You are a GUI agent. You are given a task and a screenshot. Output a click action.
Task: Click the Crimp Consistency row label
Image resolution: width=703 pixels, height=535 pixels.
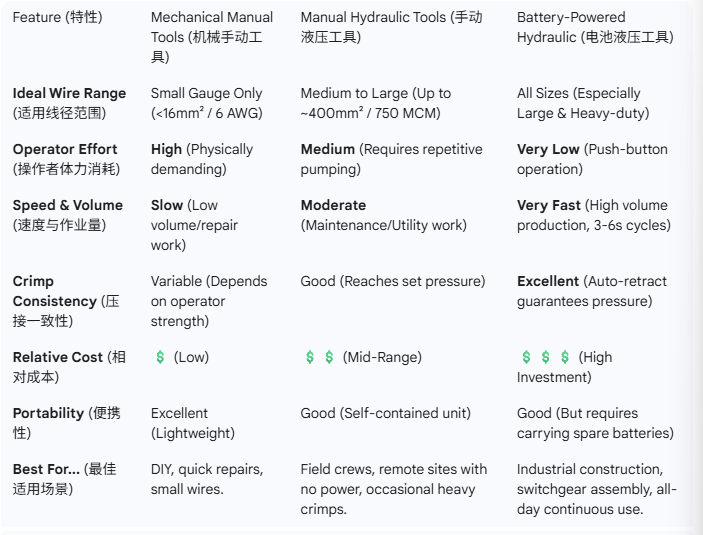(x=65, y=301)
